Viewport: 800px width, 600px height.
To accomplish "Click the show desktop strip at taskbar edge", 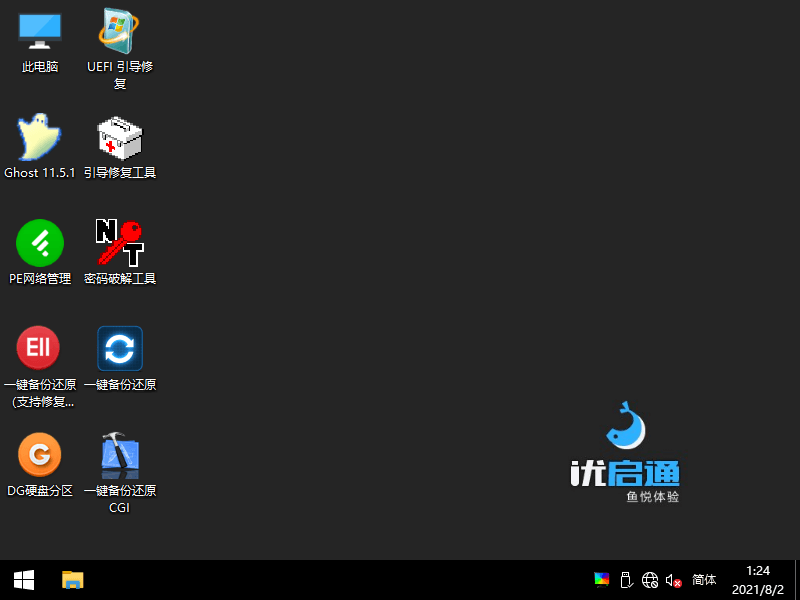I will pos(797,580).
